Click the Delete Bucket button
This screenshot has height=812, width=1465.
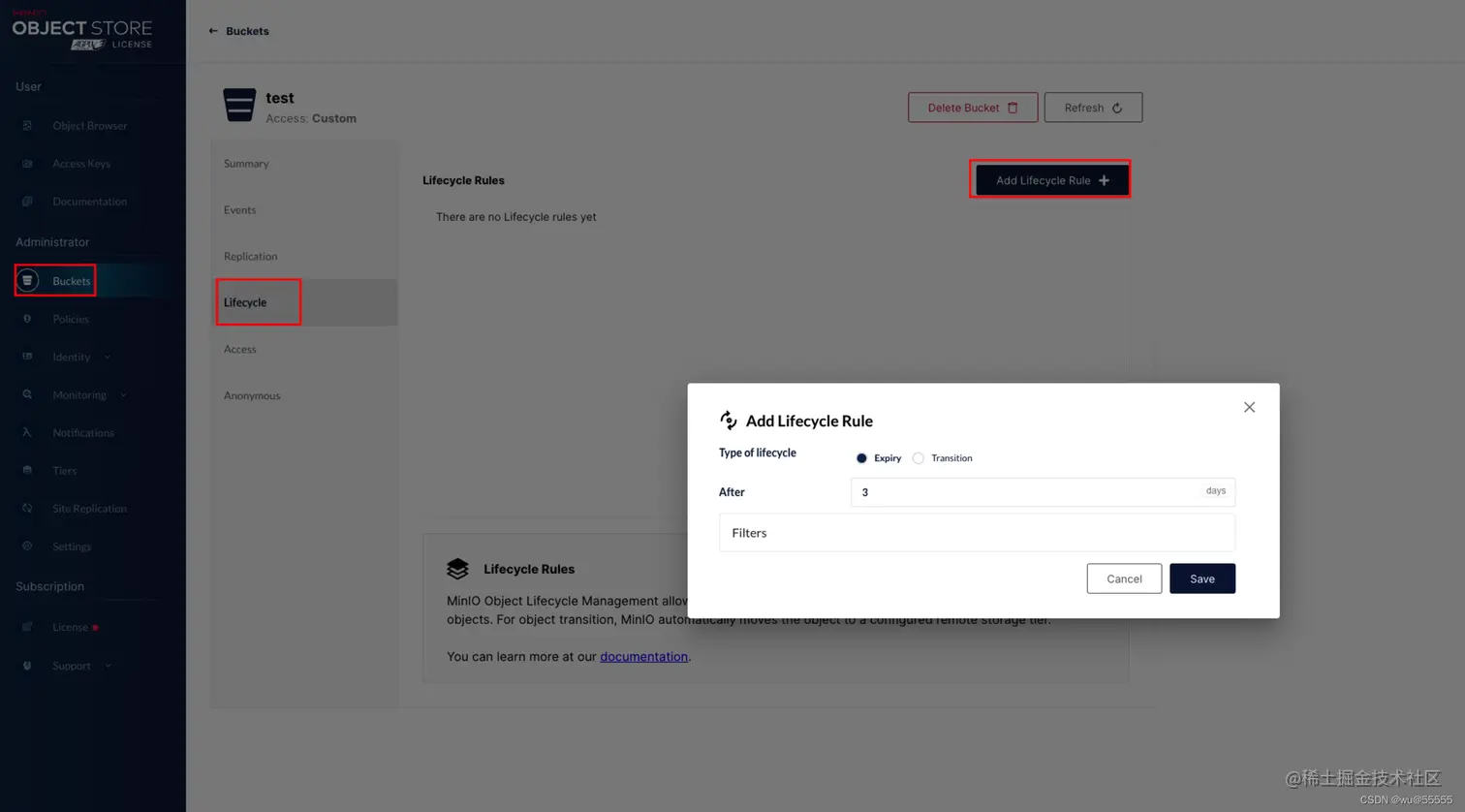point(973,108)
